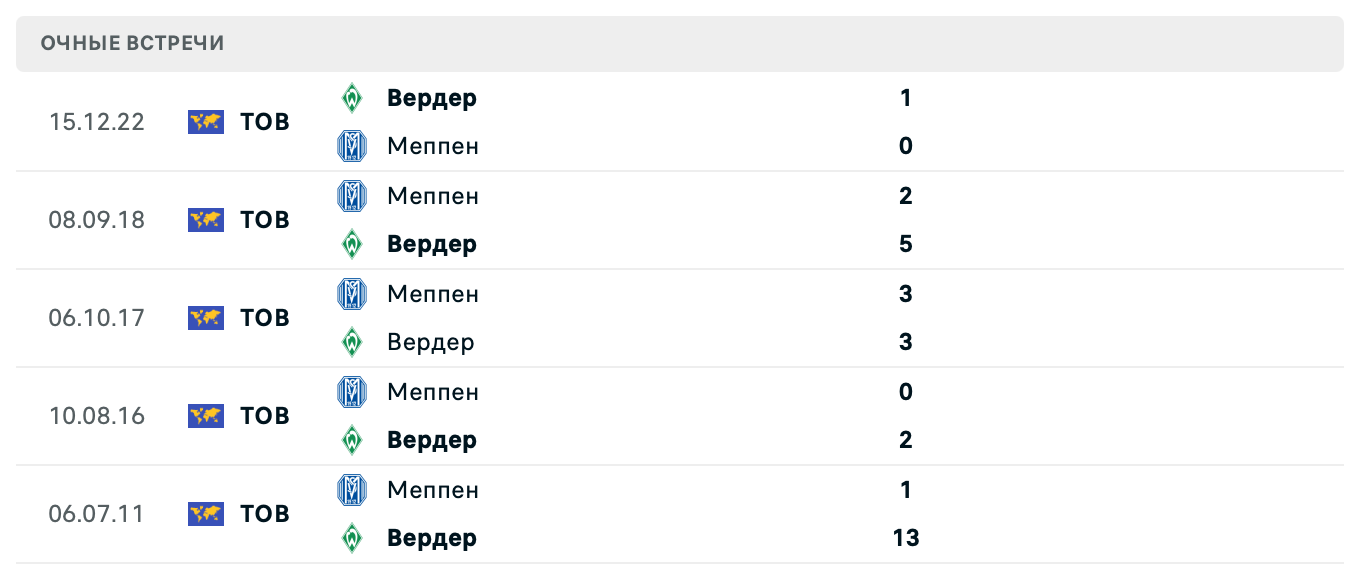Click score 5 in 08.09.18 match

pos(905,244)
